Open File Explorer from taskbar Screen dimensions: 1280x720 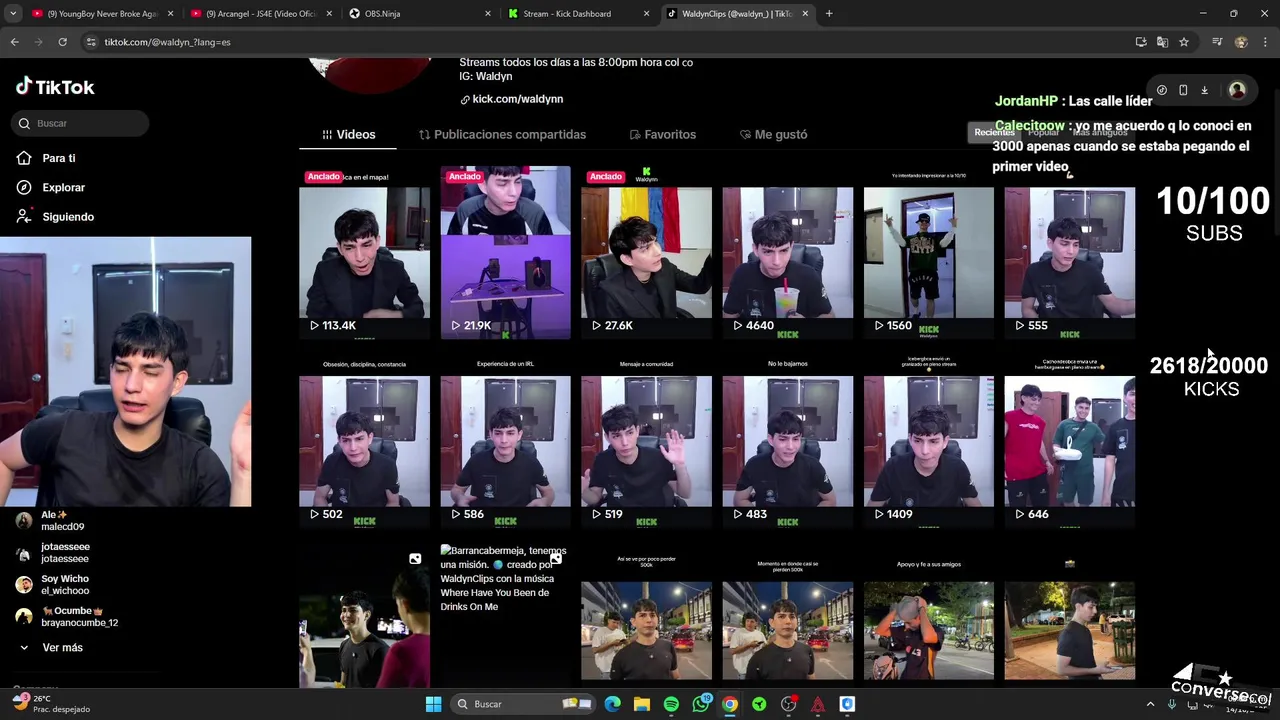tap(642, 704)
